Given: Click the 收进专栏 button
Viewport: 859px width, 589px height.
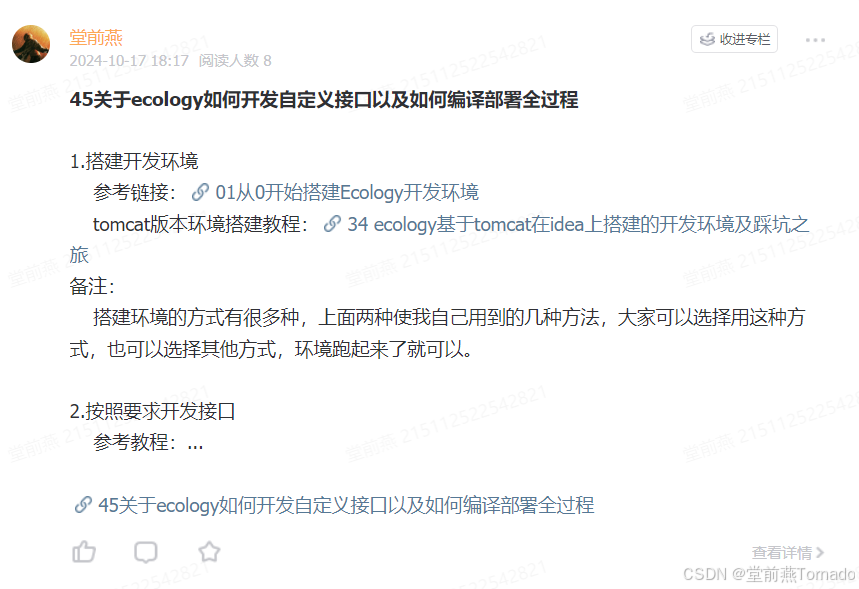Looking at the screenshot, I should 734,39.
